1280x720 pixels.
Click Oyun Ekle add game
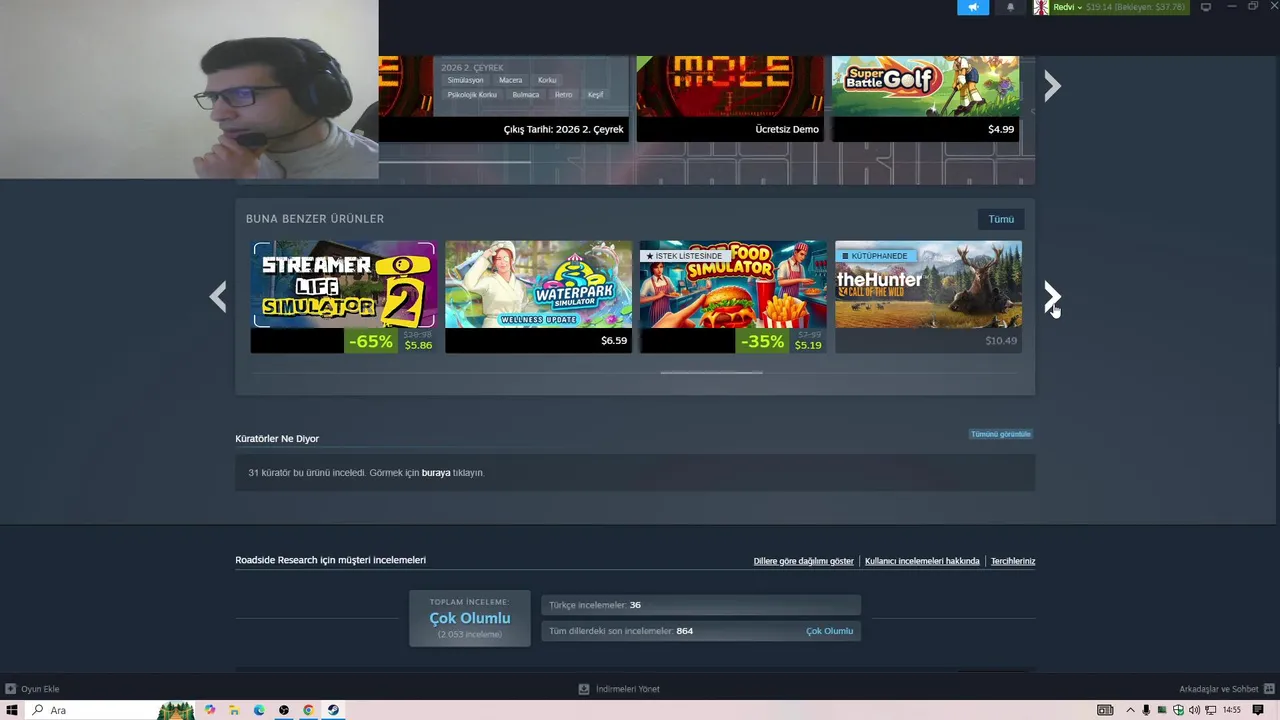click(32, 689)
